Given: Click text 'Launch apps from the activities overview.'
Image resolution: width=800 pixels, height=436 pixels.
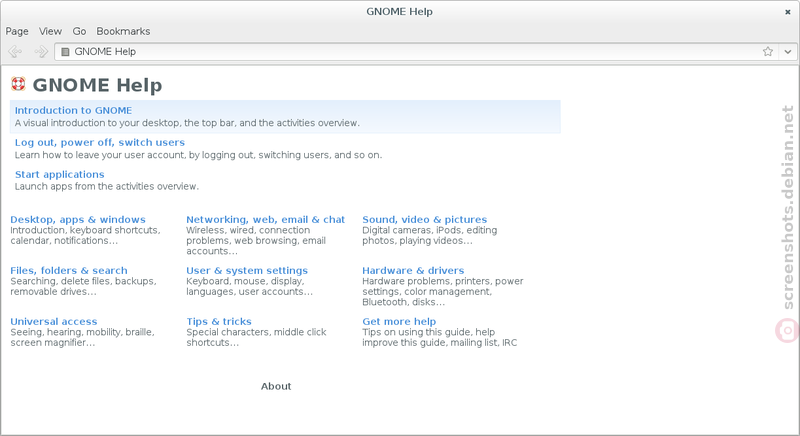Looking at the screenshot, I should (107, 187).
